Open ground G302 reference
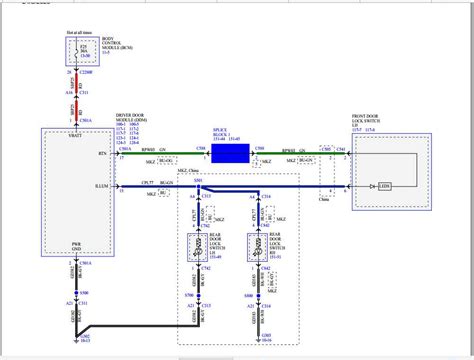This screenshot has width=474, height=360. 85,336
